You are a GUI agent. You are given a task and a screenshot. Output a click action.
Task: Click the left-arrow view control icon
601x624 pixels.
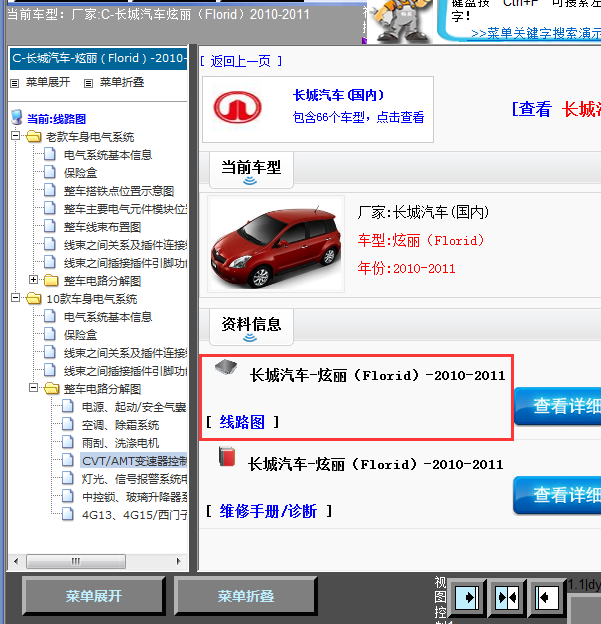click(x=546, y=597)
